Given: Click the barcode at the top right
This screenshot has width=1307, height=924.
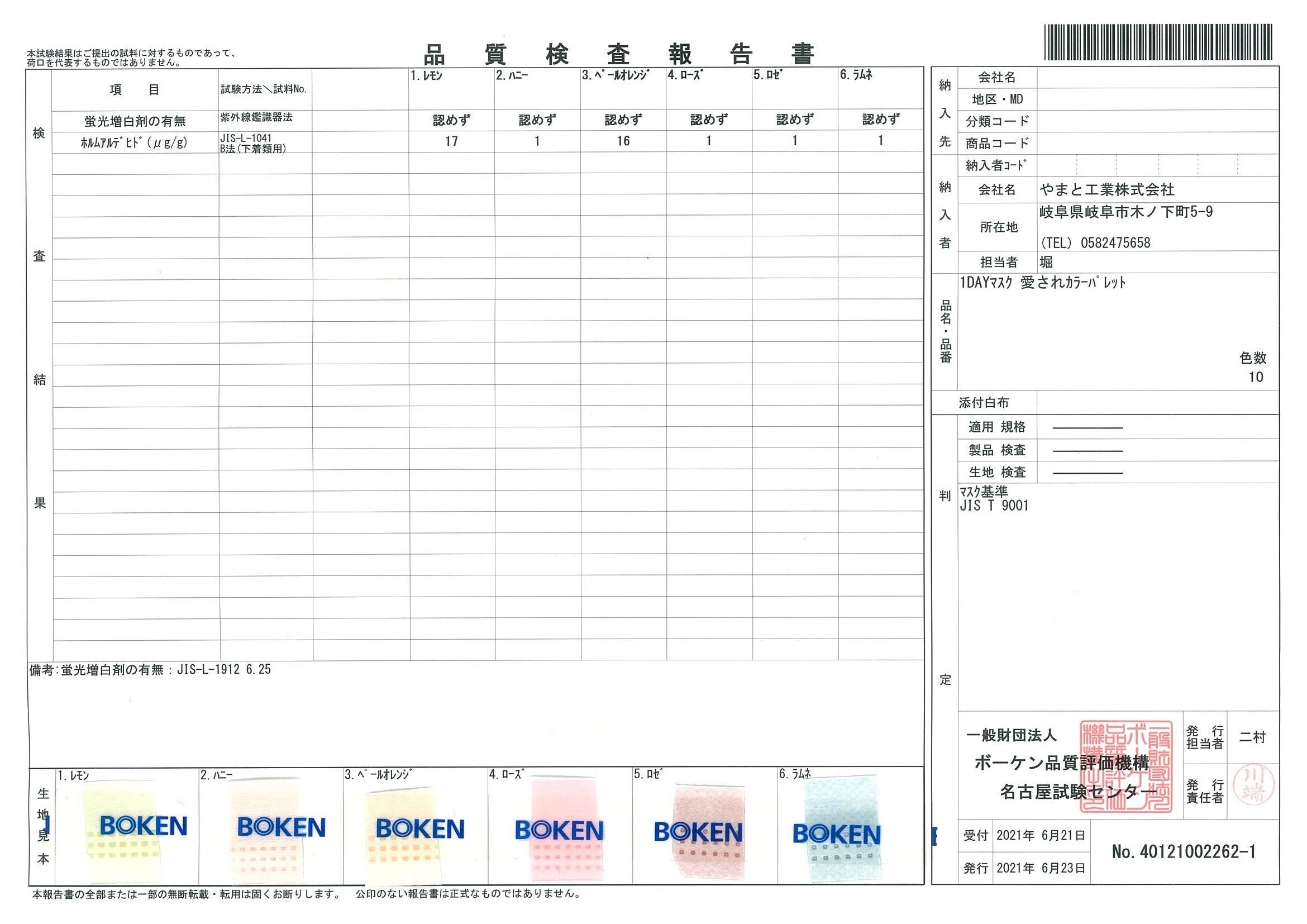Looking at the screenshot, I should point(1158,42).
